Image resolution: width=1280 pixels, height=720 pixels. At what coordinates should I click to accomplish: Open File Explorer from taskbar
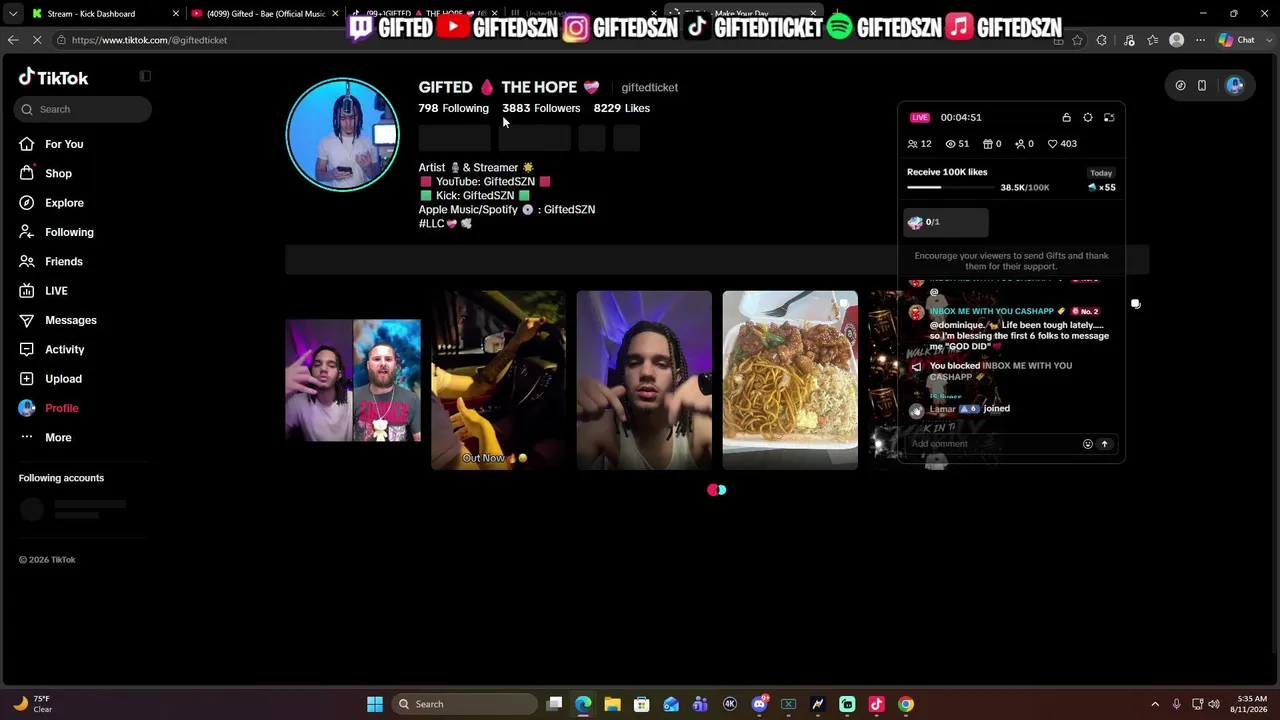612,704
